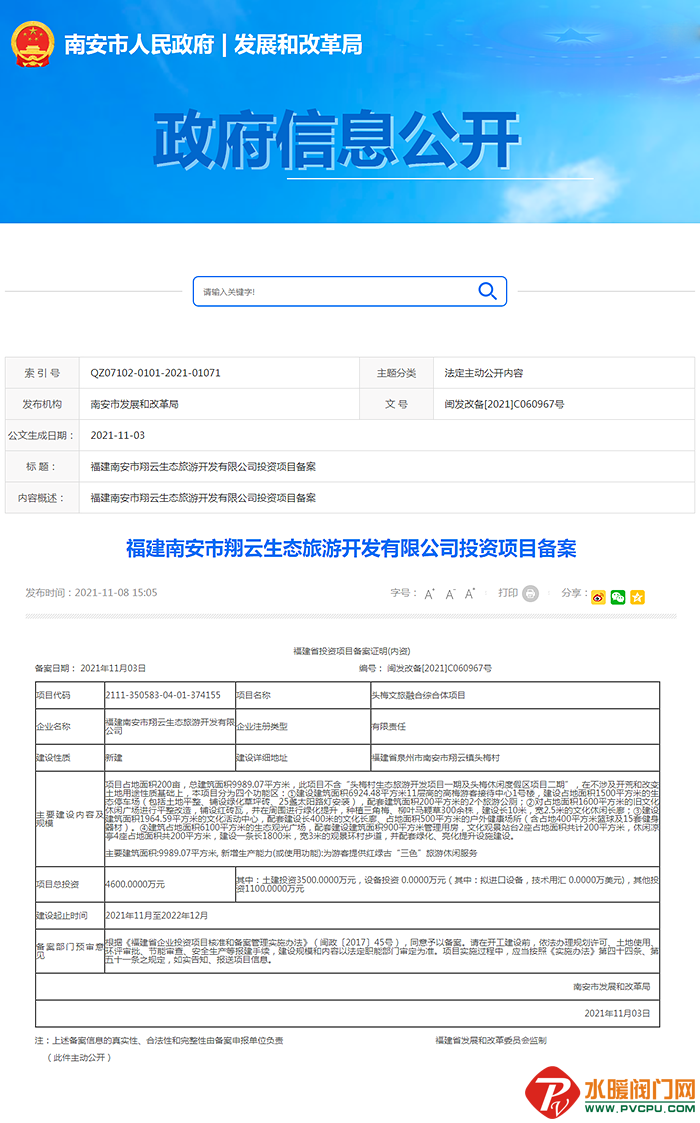Click the search magnifier icon
The width and height of the screenshot is (700, 1123).
(487, 291)
